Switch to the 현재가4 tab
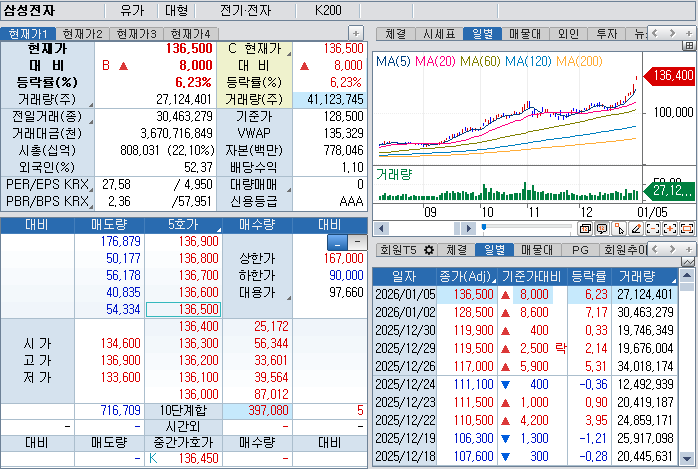This screenshot has width=698, height=469. coord(191,34)
